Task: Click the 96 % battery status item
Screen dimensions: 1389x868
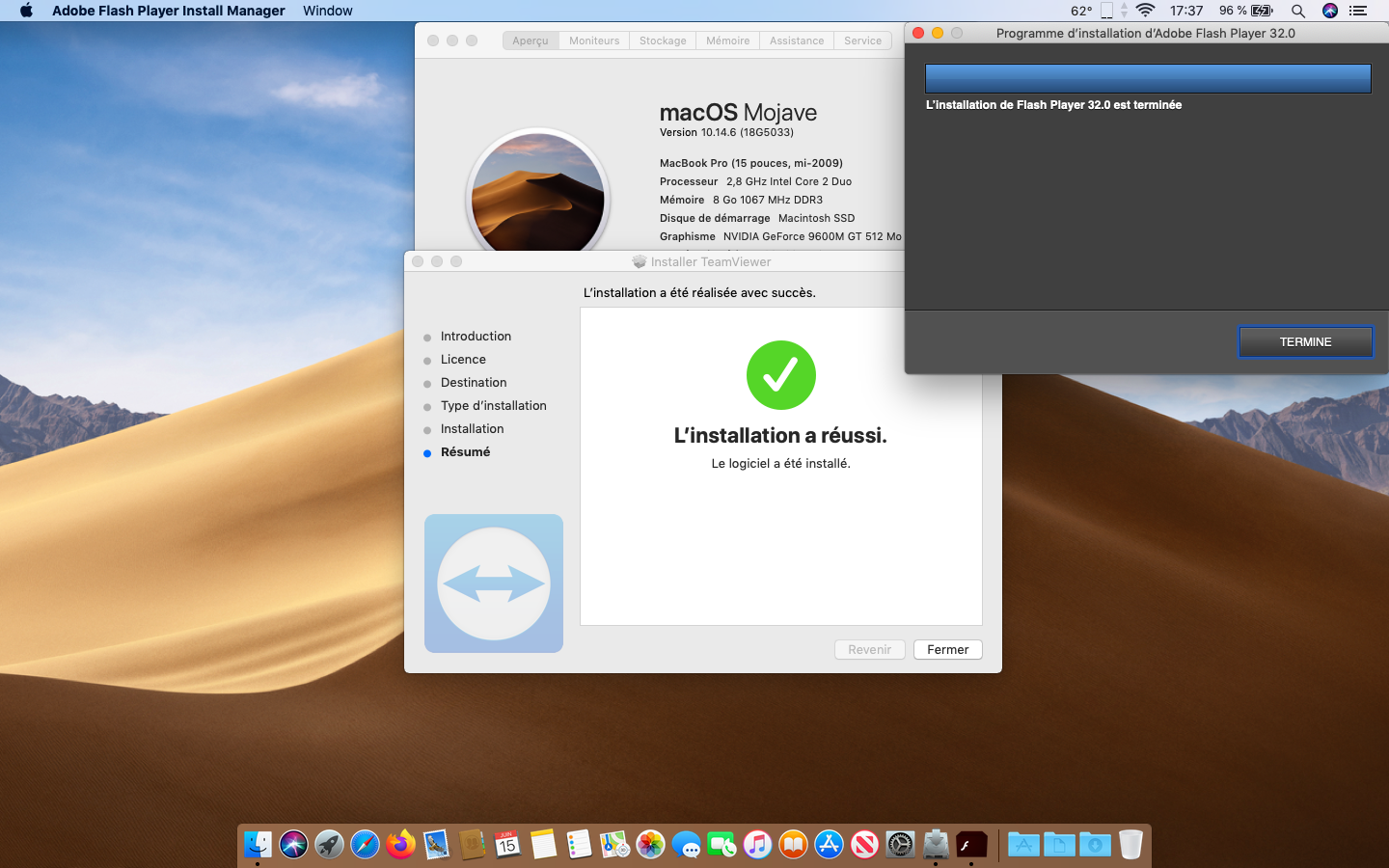Action: point(1246,11)
